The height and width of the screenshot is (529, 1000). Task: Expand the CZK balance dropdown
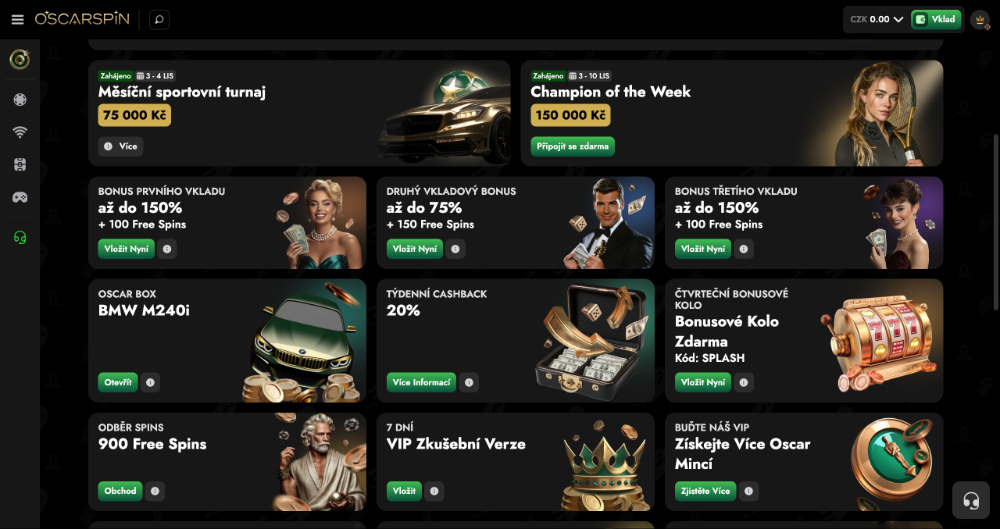876,19
